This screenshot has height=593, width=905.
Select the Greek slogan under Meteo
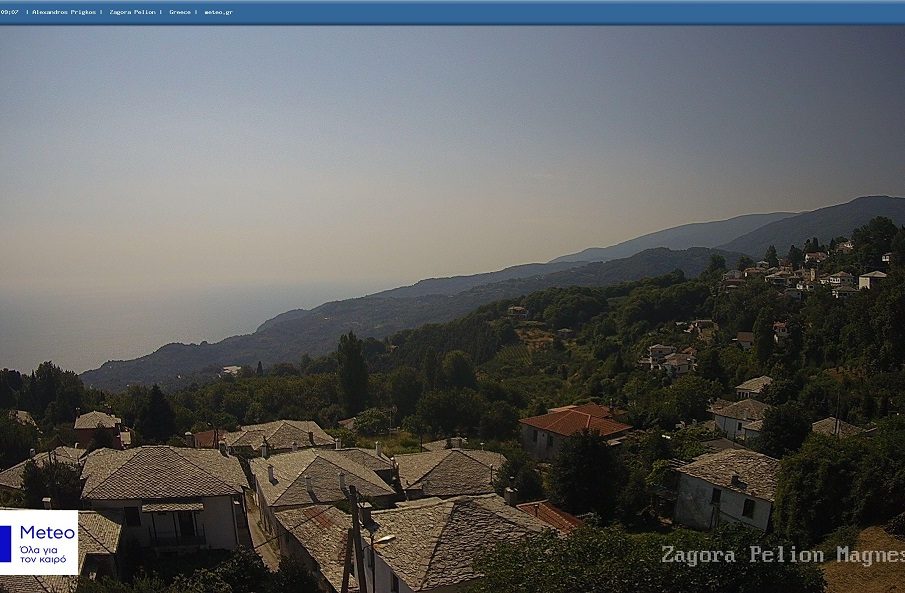pos(43,554)
